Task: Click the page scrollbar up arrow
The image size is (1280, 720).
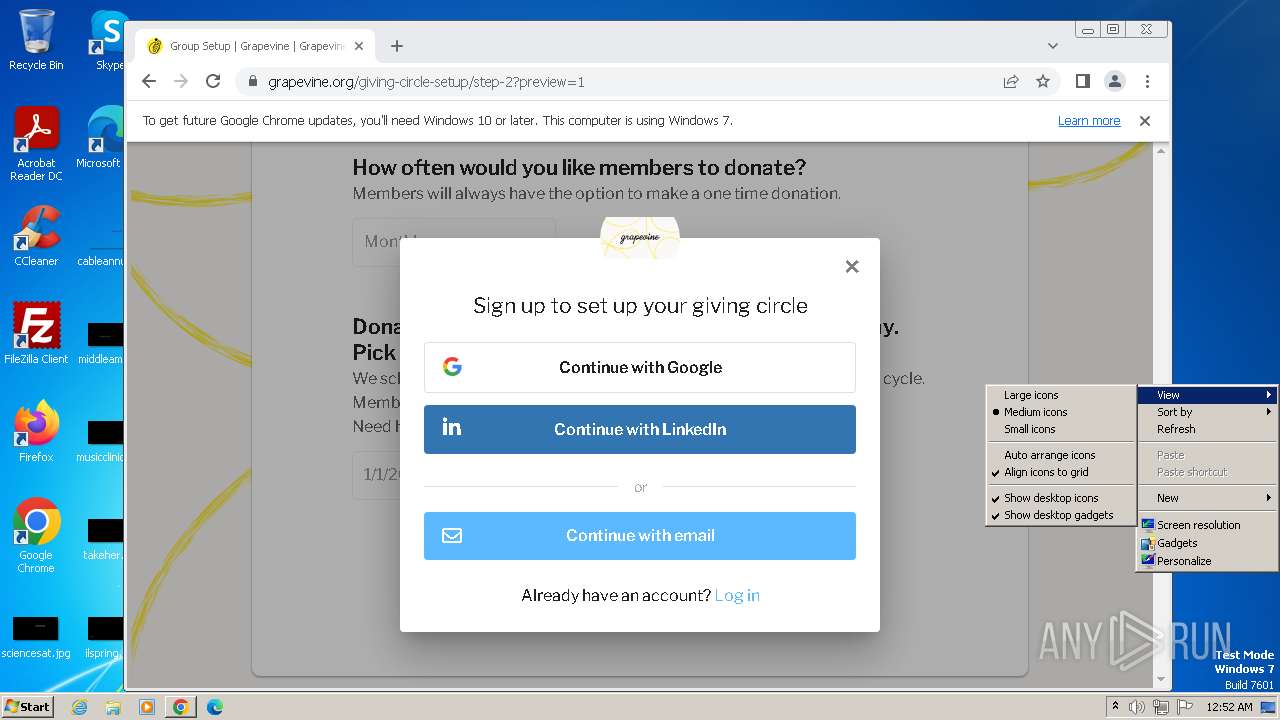Action: [1161, 151]
